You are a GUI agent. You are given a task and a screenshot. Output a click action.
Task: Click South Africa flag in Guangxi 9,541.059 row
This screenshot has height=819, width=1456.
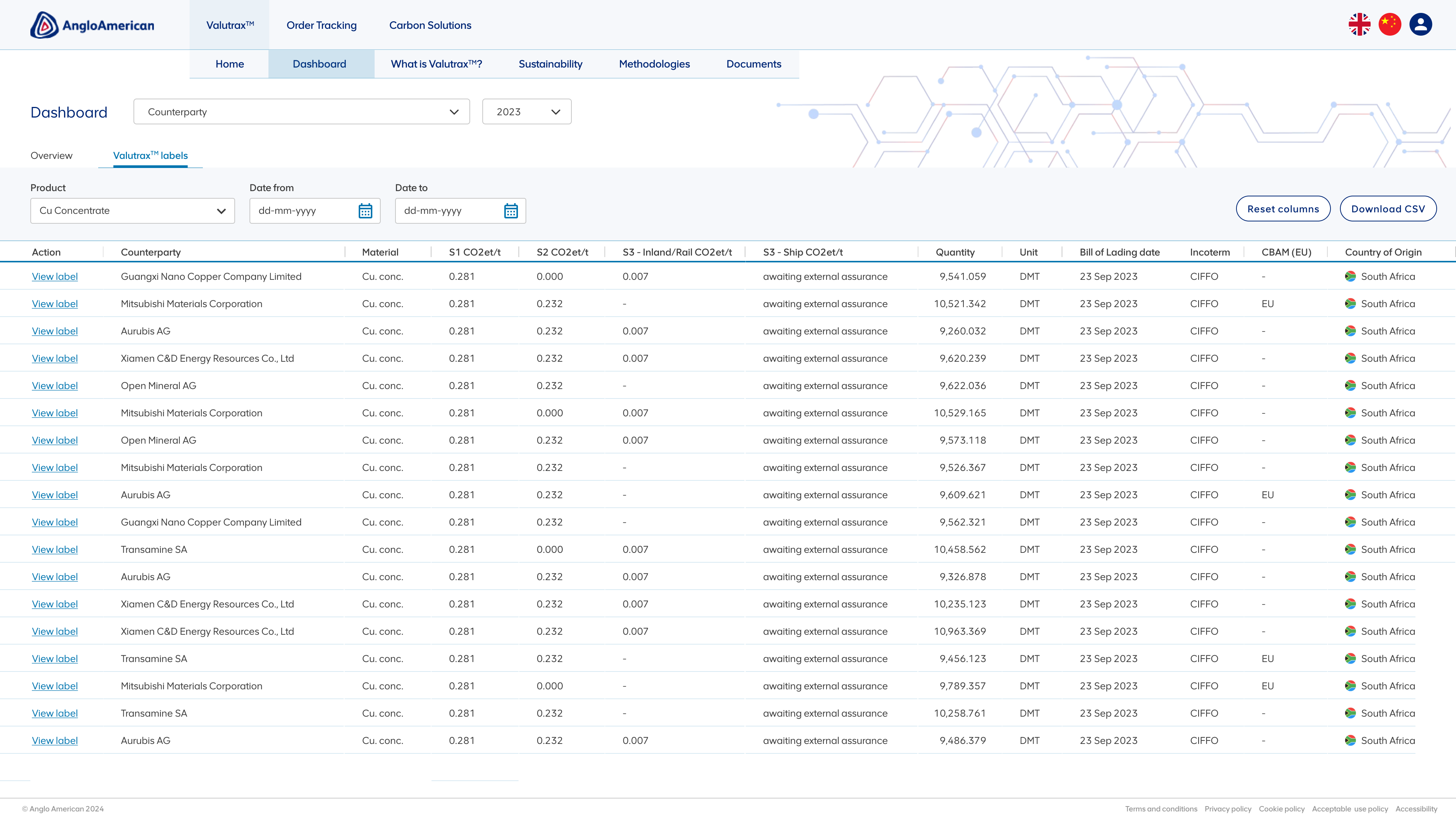[1350, 276]
